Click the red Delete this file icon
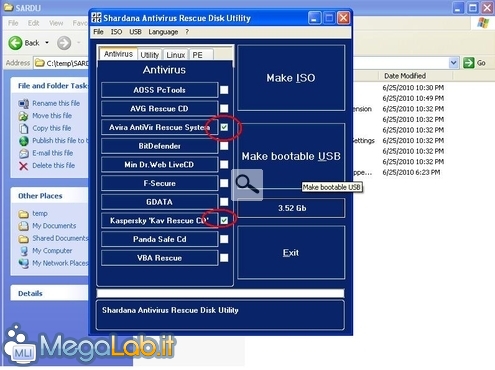495x370 pixels. [x=23, y=166]
